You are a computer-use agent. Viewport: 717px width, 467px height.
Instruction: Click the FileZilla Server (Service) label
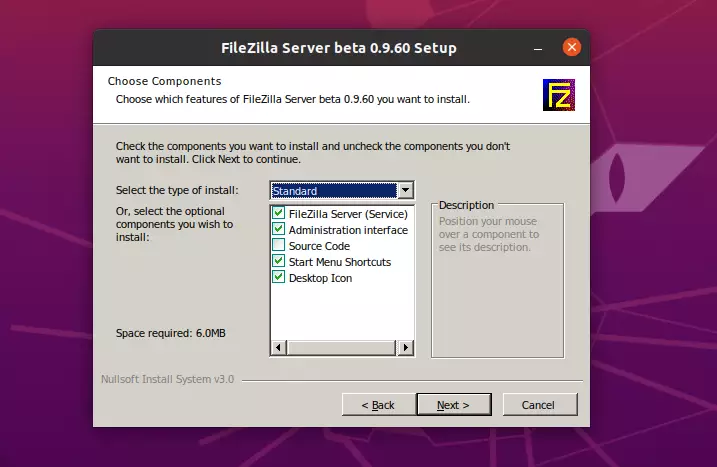(x=348, y=214)
